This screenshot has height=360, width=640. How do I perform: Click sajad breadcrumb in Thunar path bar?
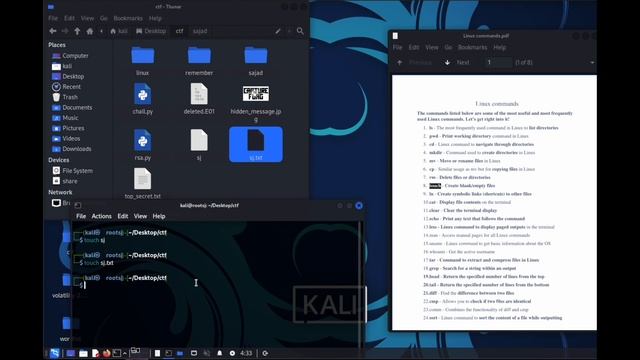point(200,31)
